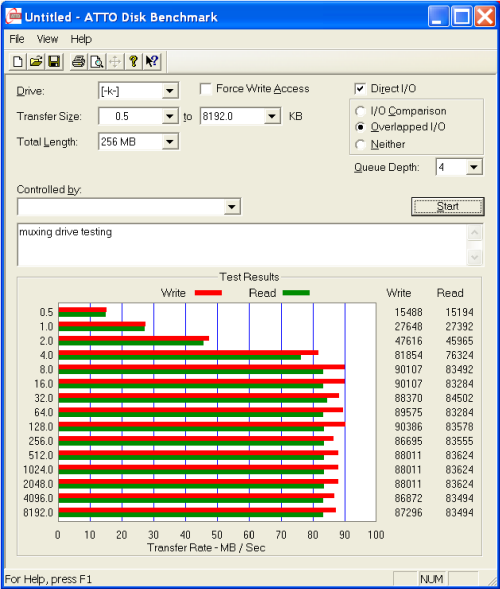Screen dimensions: 500x589
Task: Click write value 15488
Action: click(x=408, y=312)
